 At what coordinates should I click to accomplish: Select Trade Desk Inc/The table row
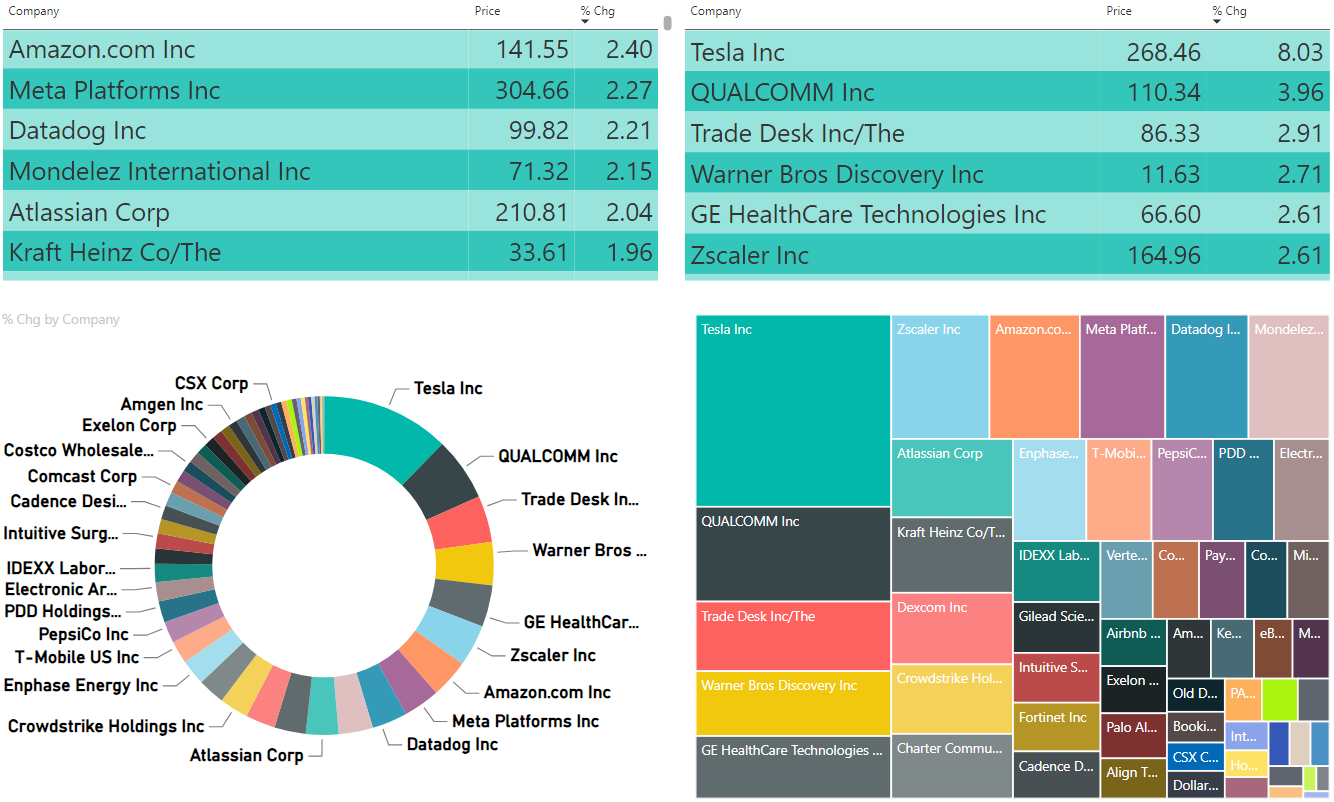1008,133
